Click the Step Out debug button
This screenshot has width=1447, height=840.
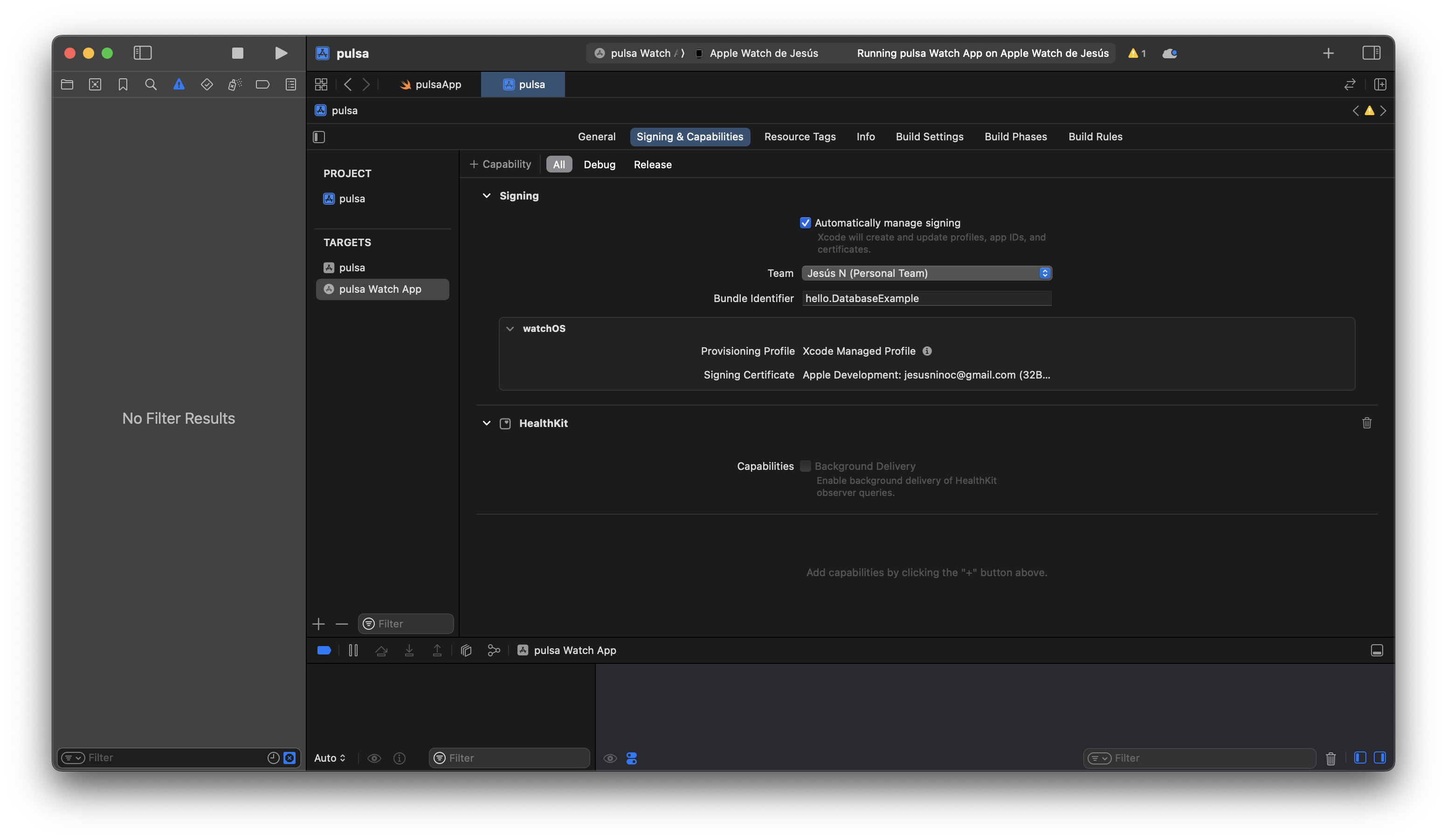coord(437,650)
